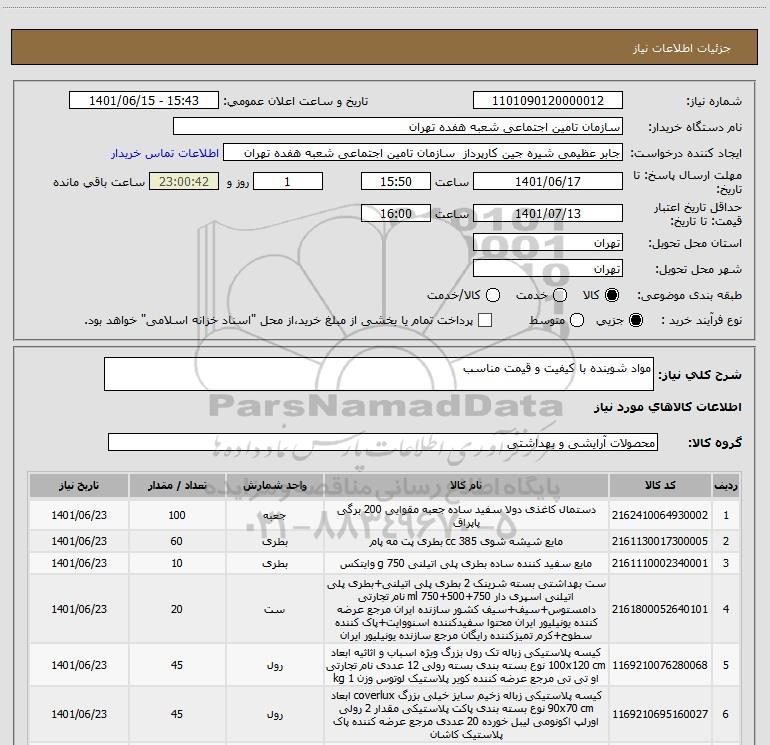770x745 pixels.
Task: Click the remaining days field showing 1
Action: click(x=288, y=181)
